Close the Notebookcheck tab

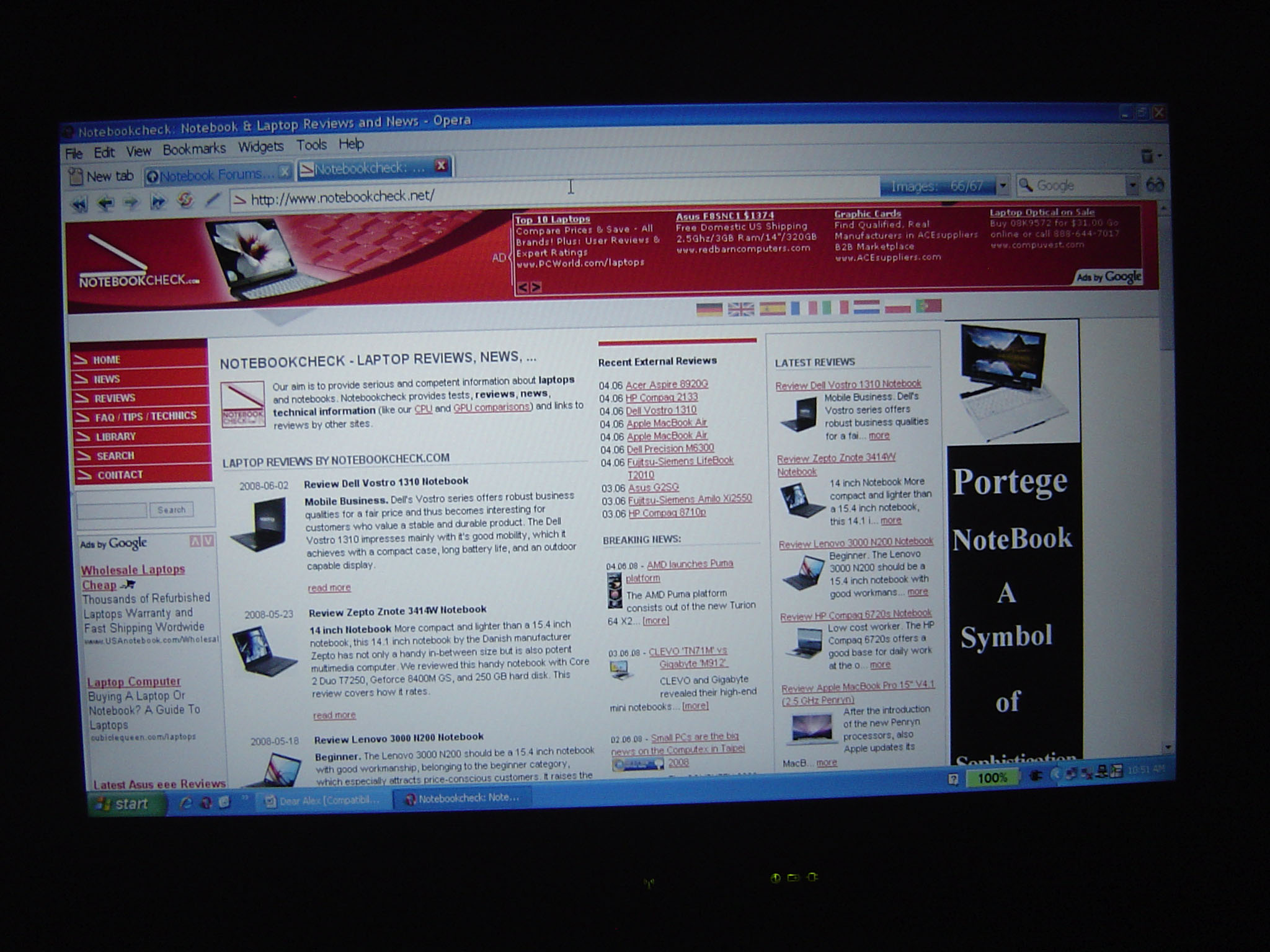(441, 165)
